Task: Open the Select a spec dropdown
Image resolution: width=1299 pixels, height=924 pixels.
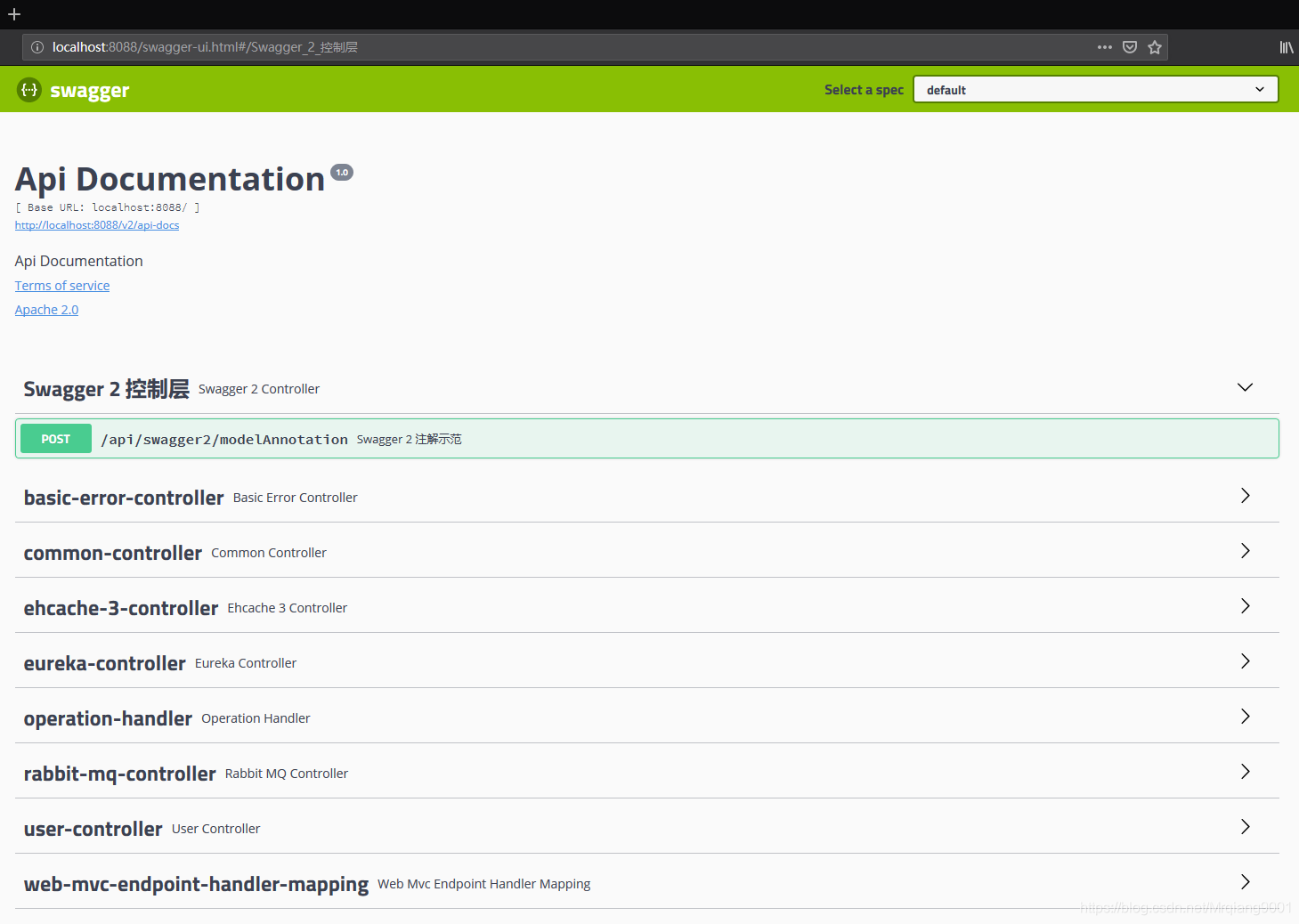Action: click(1096, 89)
